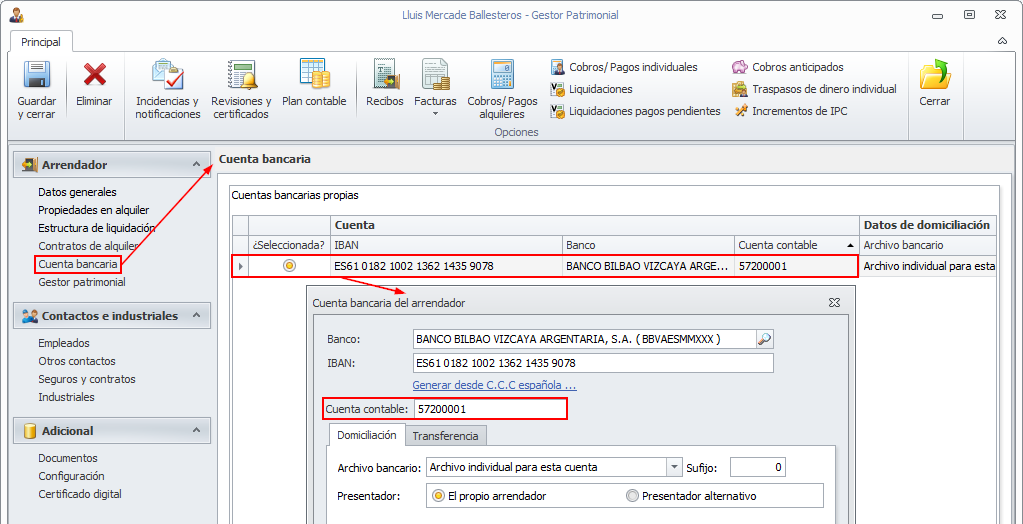Open the Archivo bancario dropdown

pos(674,467)
